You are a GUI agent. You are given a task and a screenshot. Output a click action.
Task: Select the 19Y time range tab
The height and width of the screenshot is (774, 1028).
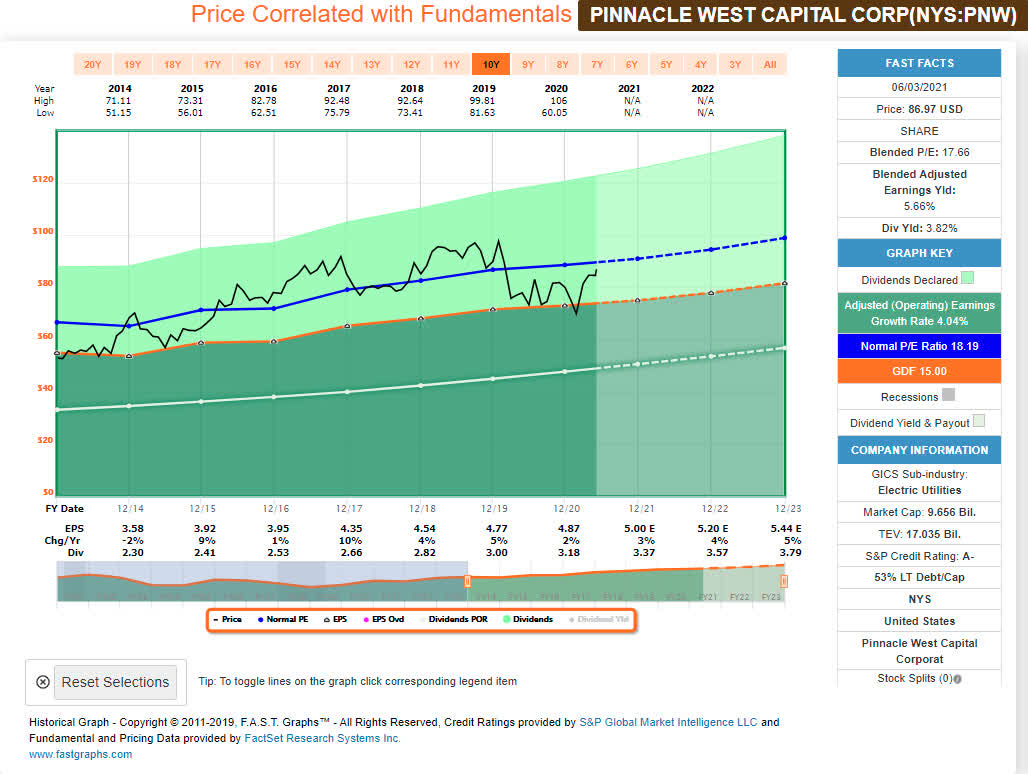coord(132,64)
